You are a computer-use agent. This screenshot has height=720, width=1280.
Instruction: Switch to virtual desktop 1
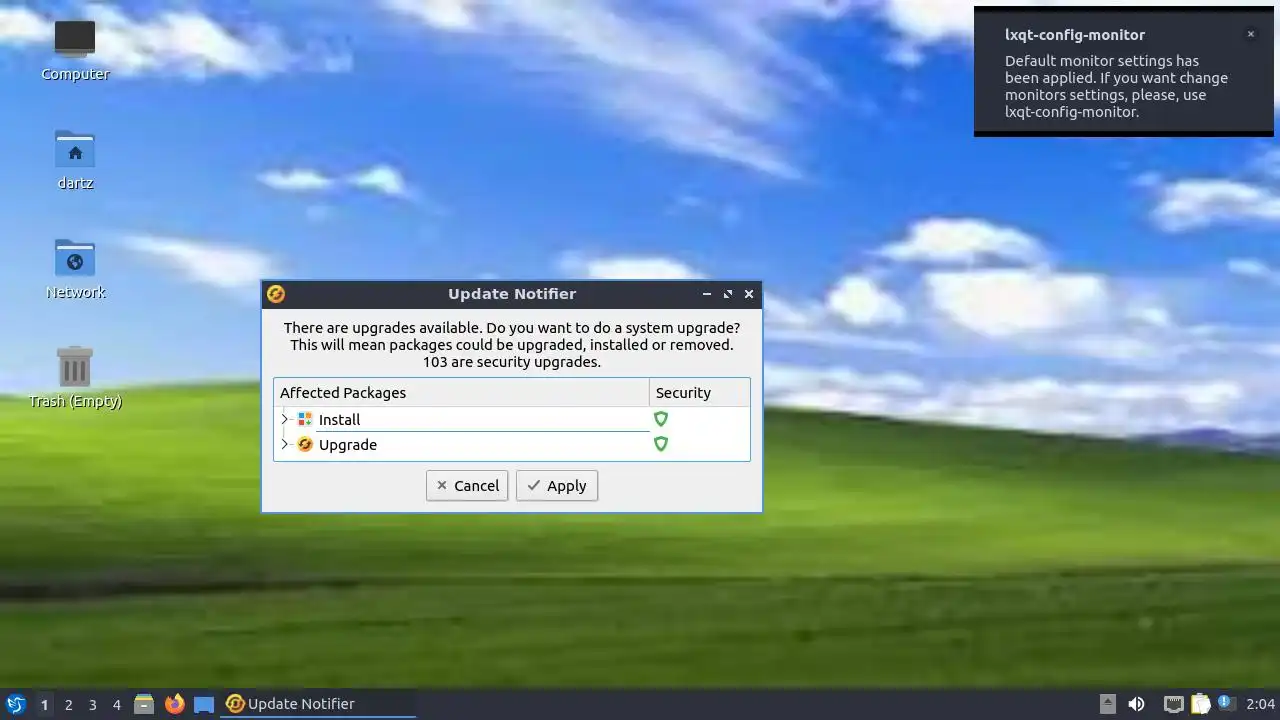[x=44, y=704]
